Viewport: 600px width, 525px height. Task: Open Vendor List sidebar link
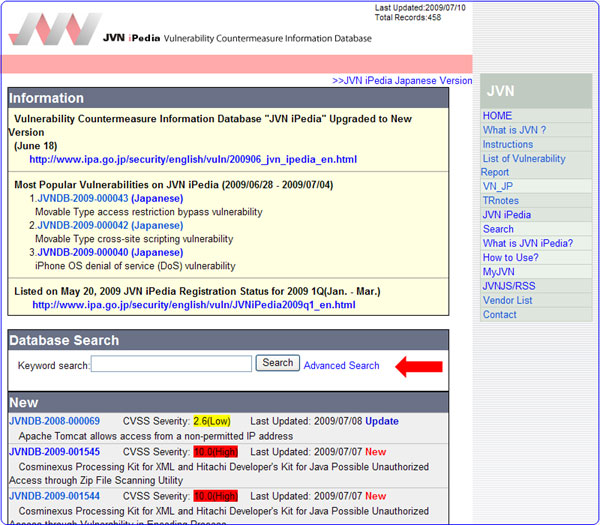[x=507, y=300]
